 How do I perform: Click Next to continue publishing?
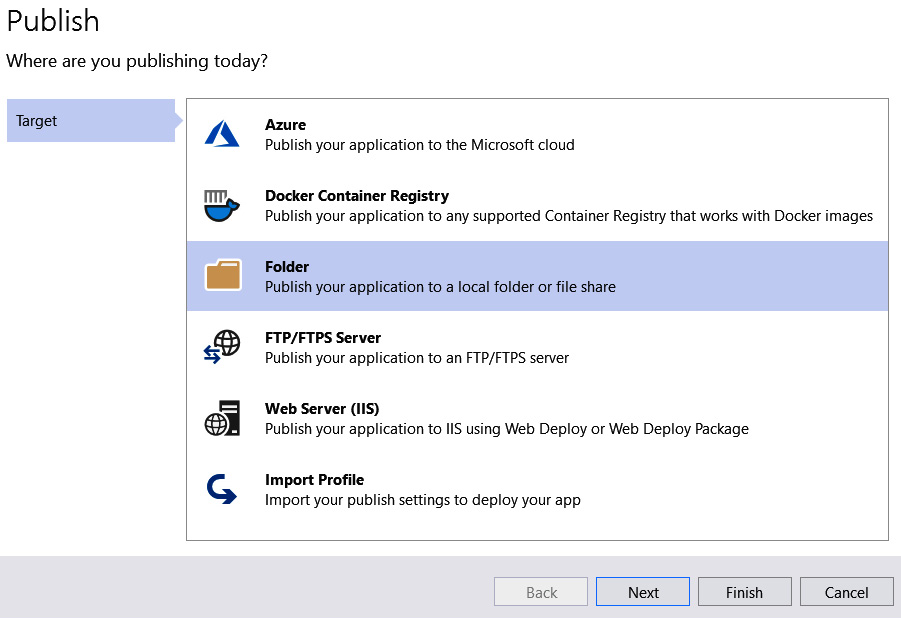coord(642,591)
